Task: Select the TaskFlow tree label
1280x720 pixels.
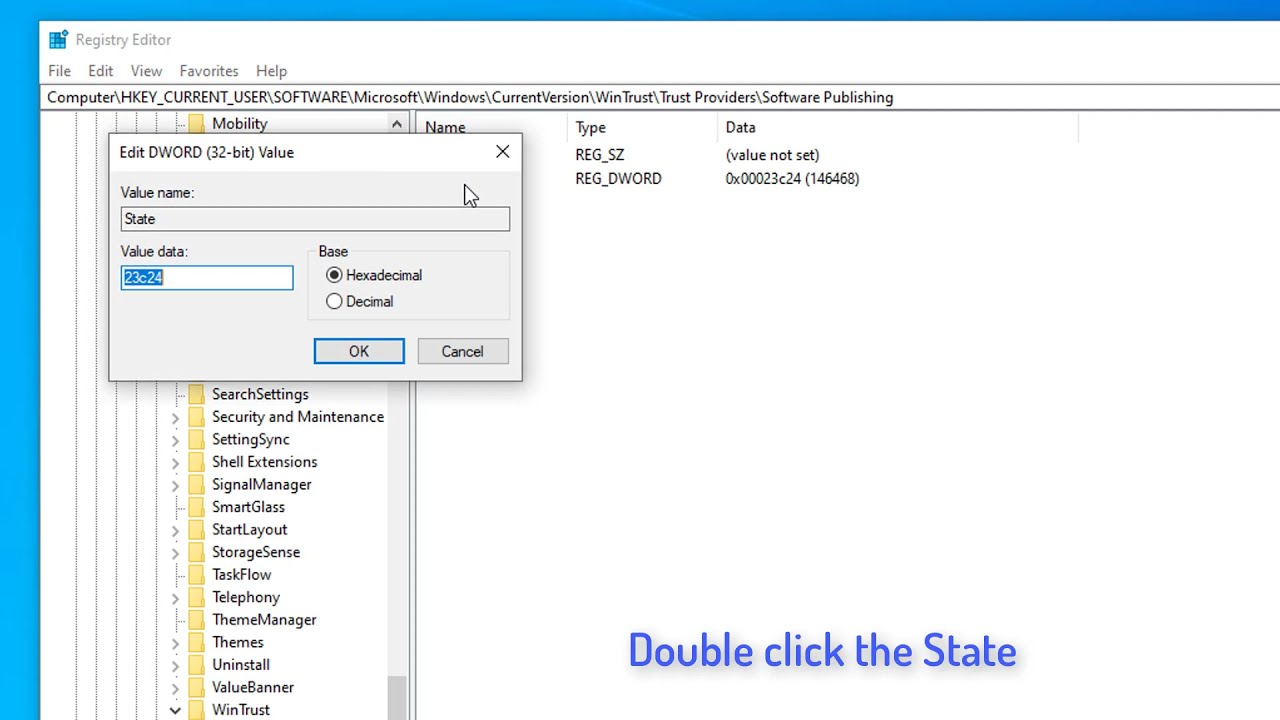Action: pyautogui.click(x=241, y=574)
